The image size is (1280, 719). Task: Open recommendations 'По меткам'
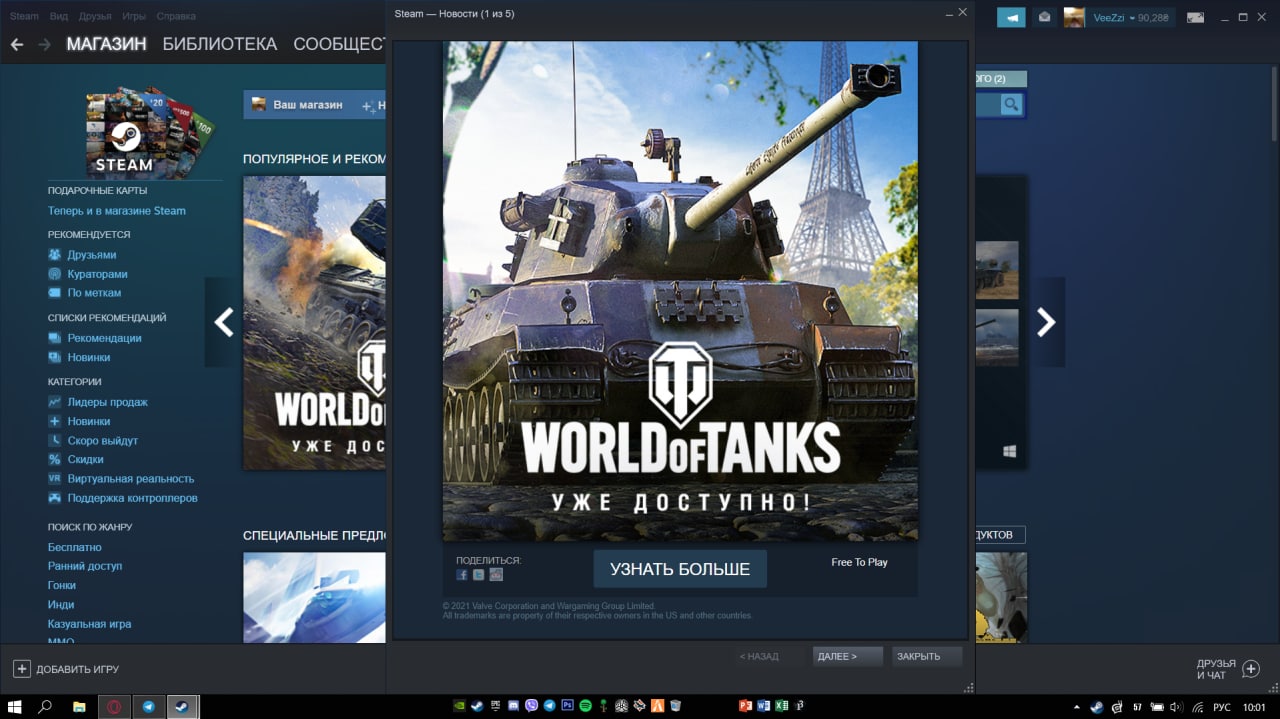click(x=94, y=293)
